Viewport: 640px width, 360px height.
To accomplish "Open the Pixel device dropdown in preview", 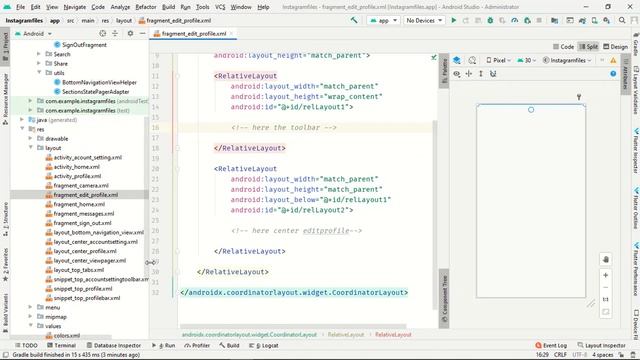I will pos(498,60).
